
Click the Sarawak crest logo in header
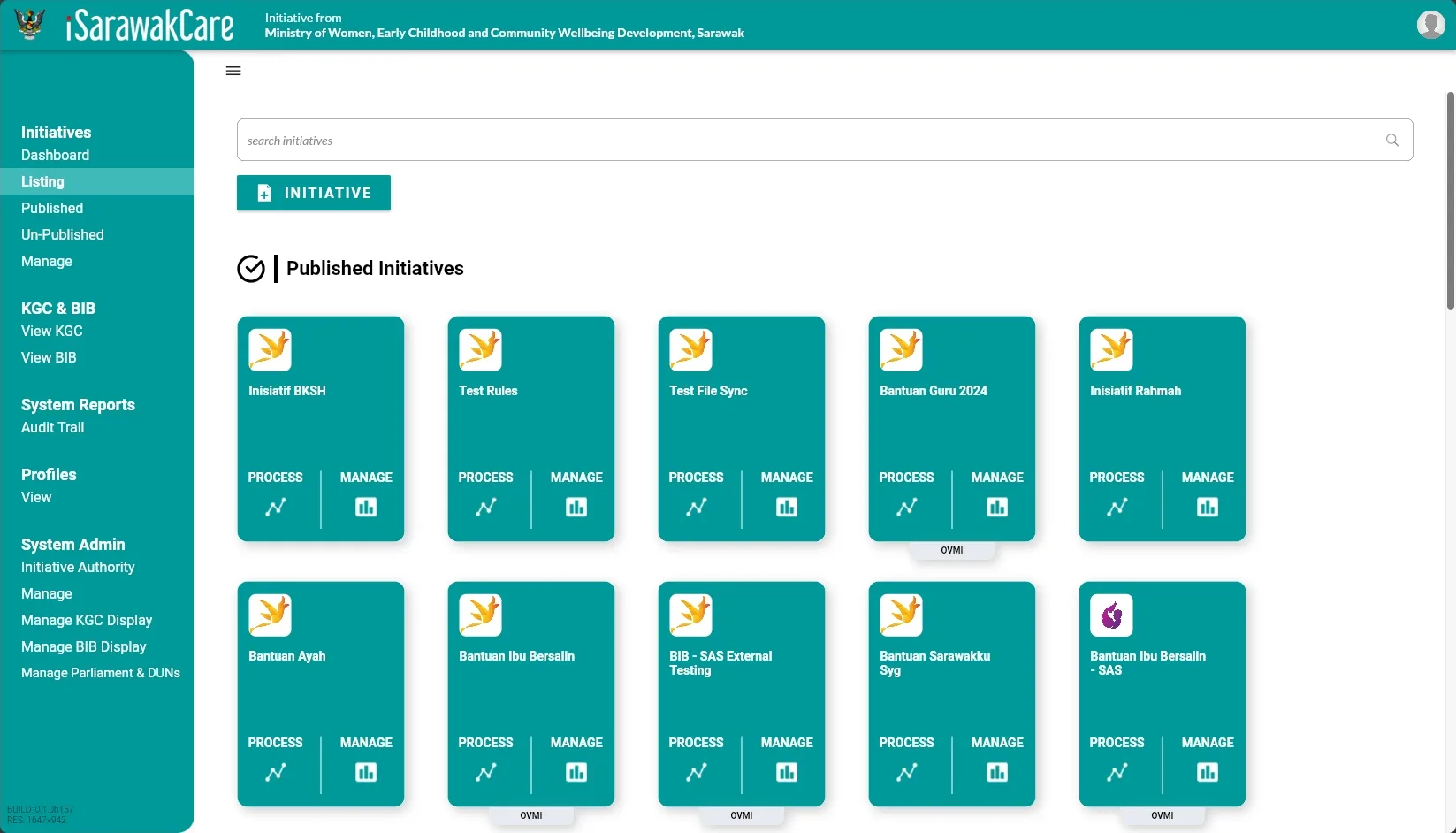coord(30,24)
